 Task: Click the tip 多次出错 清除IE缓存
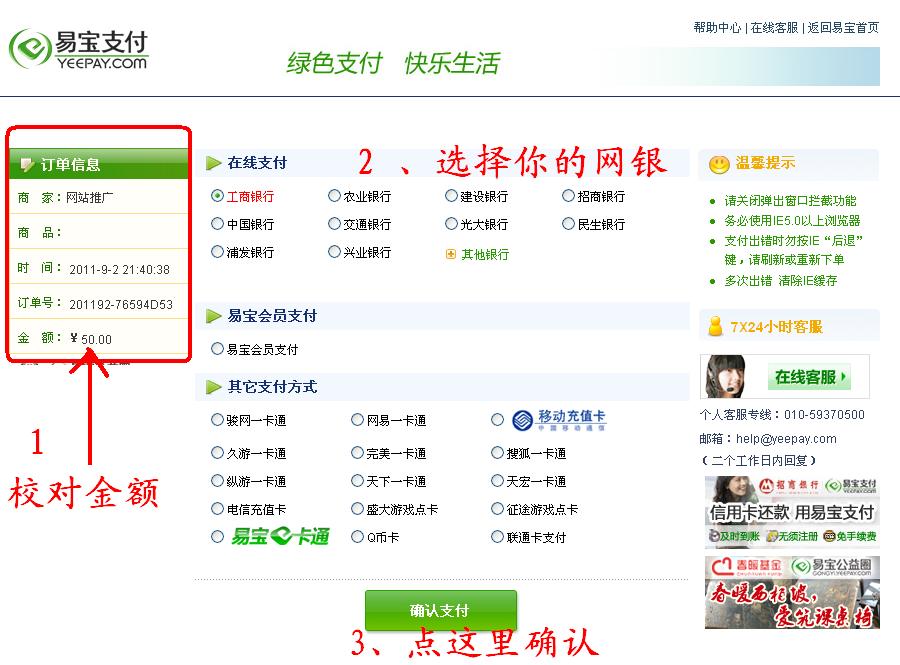781,281
